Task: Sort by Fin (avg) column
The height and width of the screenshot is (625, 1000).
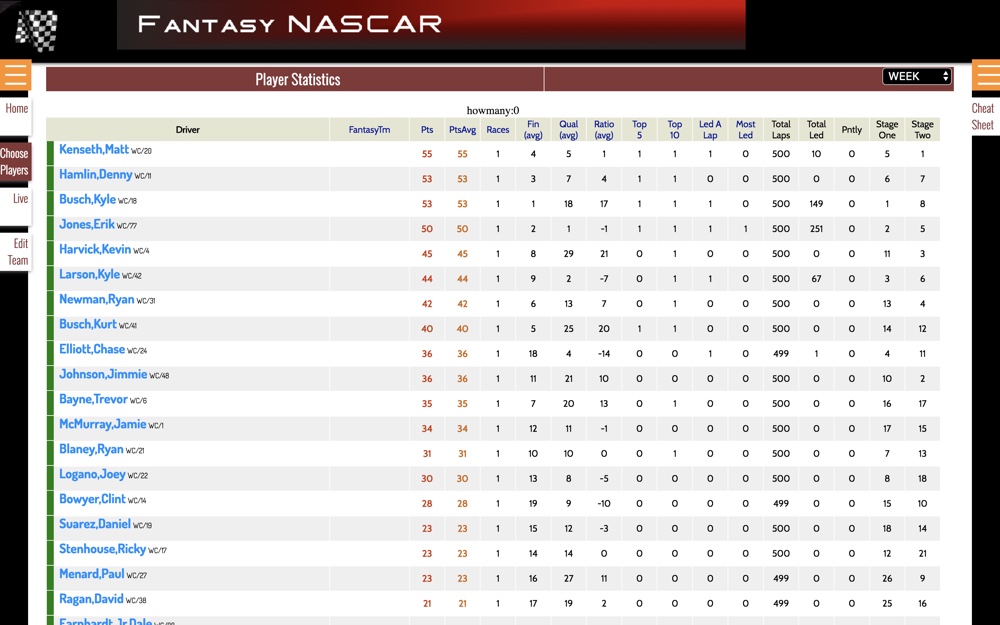Action: click(533, 129)
